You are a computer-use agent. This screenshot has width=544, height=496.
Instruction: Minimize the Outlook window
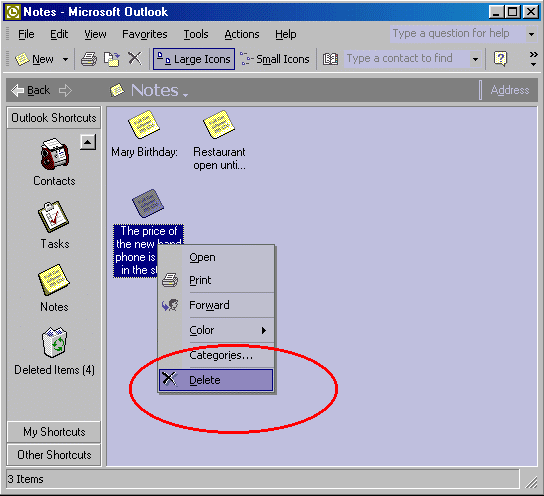(x=496, y=12)
